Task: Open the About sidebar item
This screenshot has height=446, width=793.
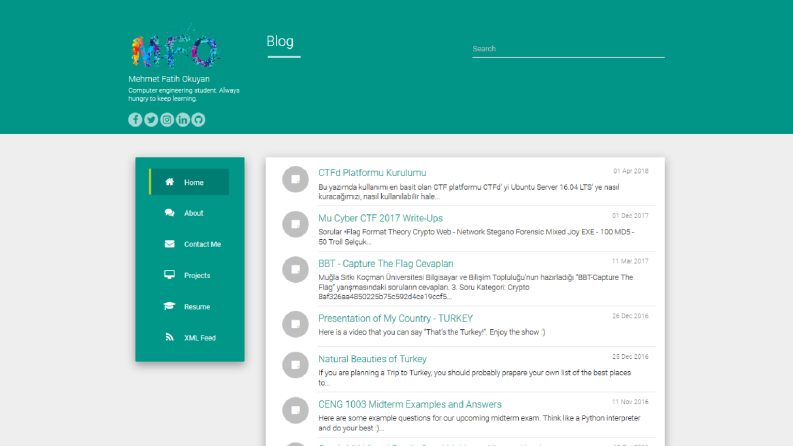Action: 189,213
